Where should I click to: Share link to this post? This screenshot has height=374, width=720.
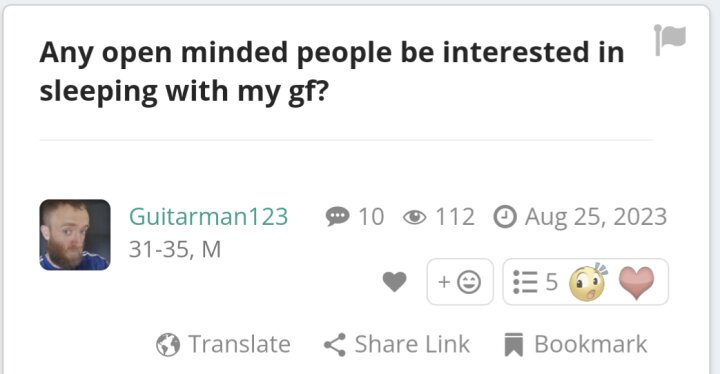397,344
